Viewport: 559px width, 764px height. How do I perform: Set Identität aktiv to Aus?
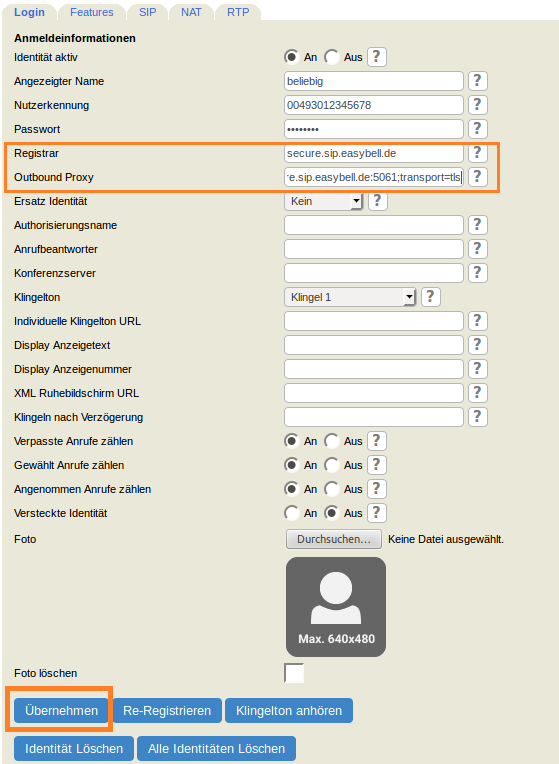coord(332,57)
